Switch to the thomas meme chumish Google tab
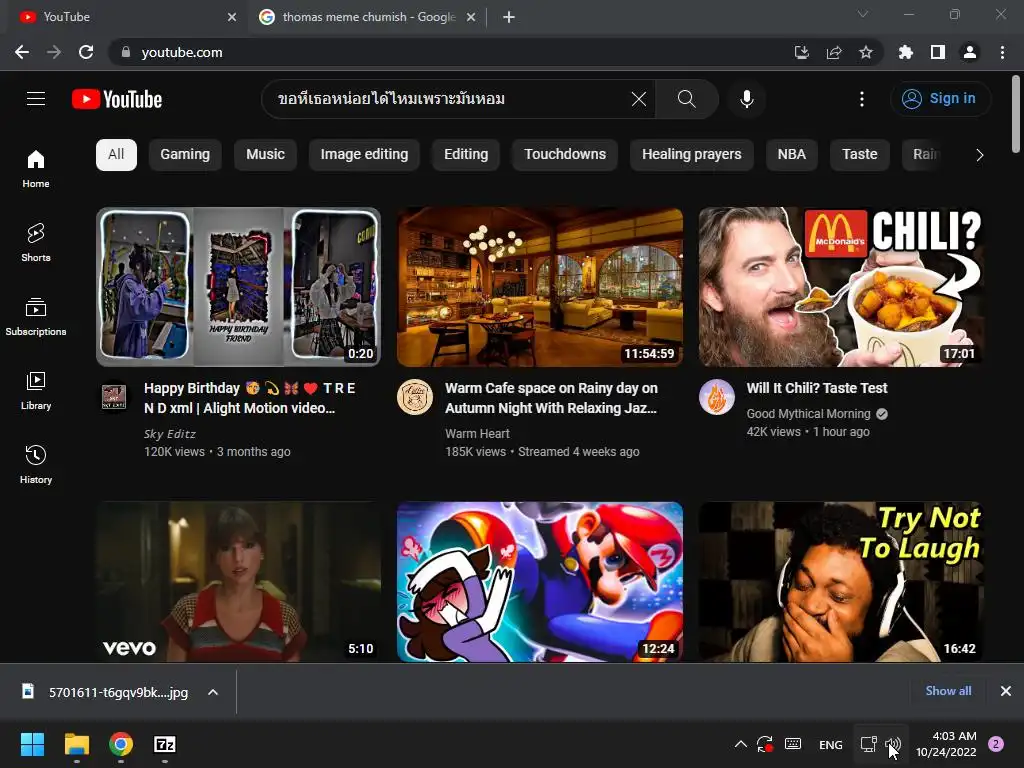Viewport: 1024px width, 768px height. [x=366, y=17]
